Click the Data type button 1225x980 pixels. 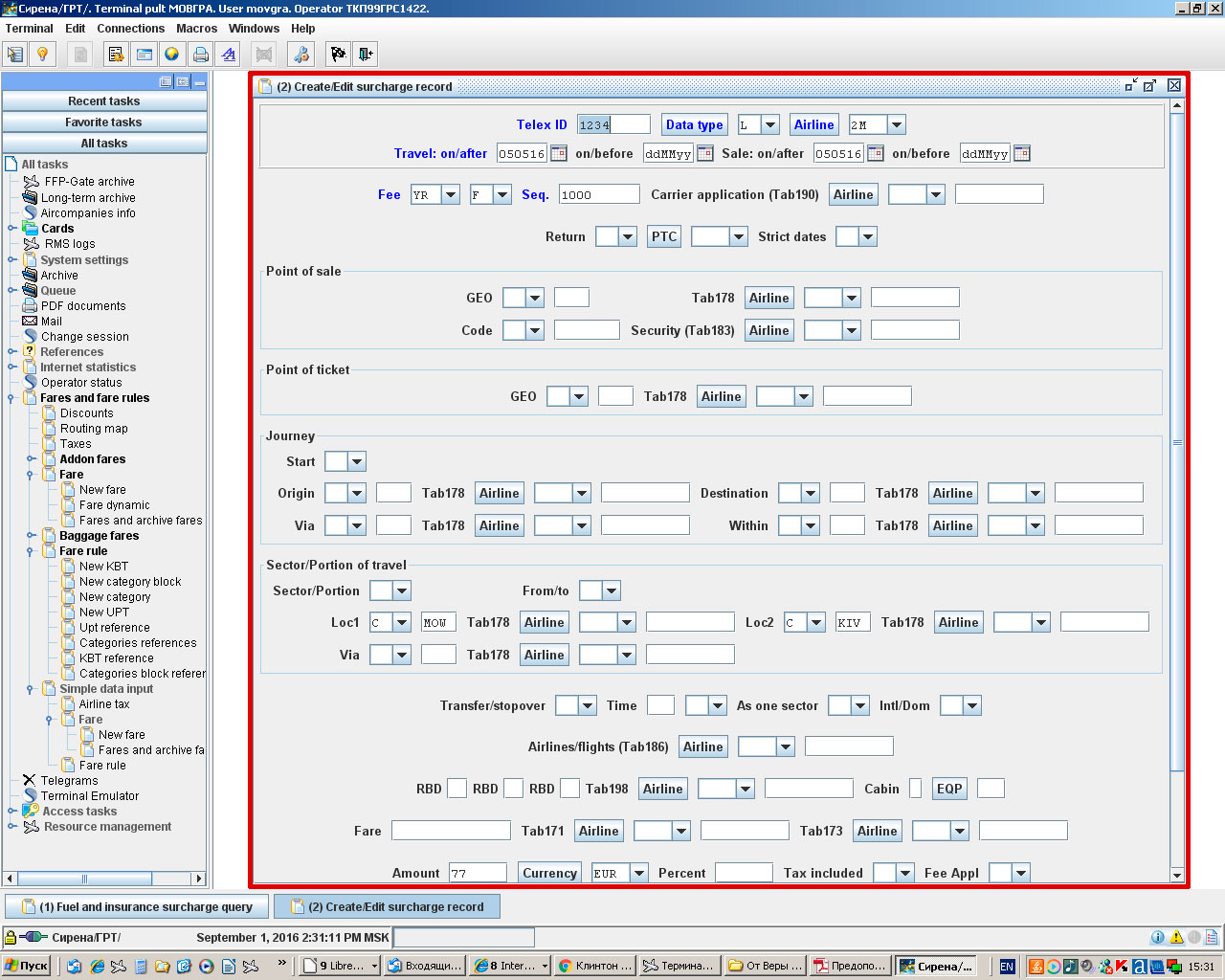(x=694, y=124)
